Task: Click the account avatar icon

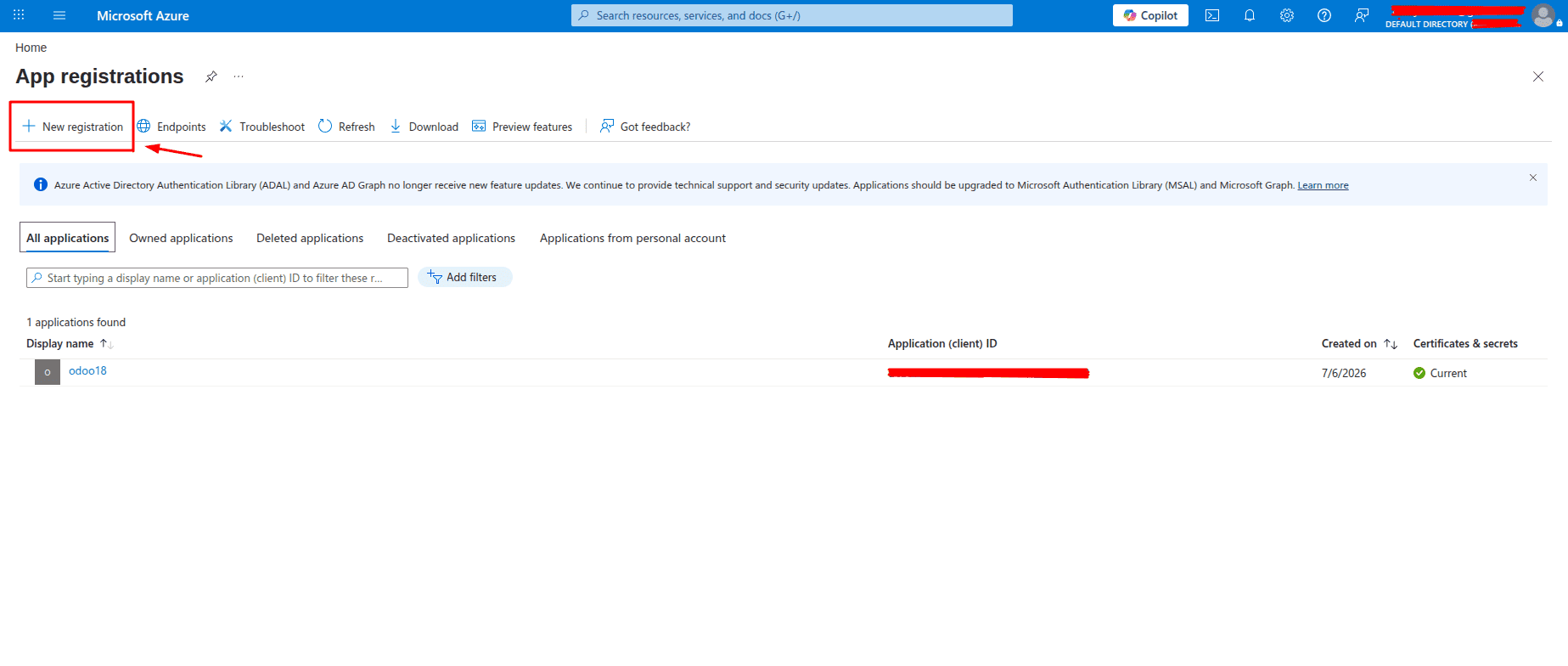Action: [x=1543, y=15]
